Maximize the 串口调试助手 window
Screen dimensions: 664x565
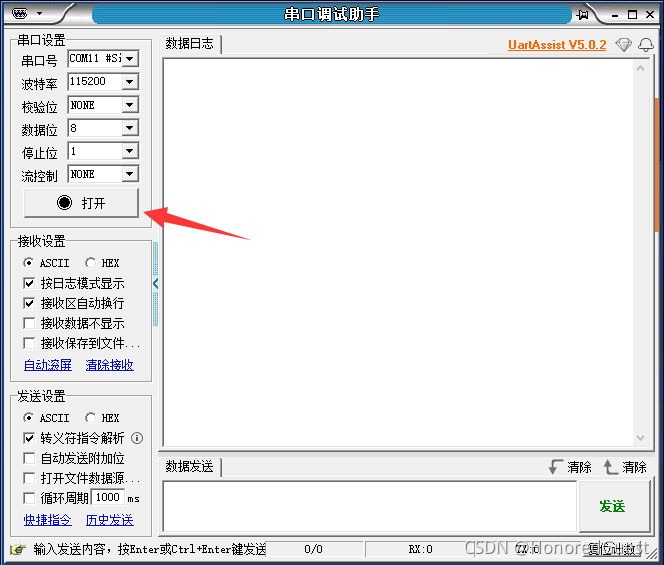coord(632,15)
